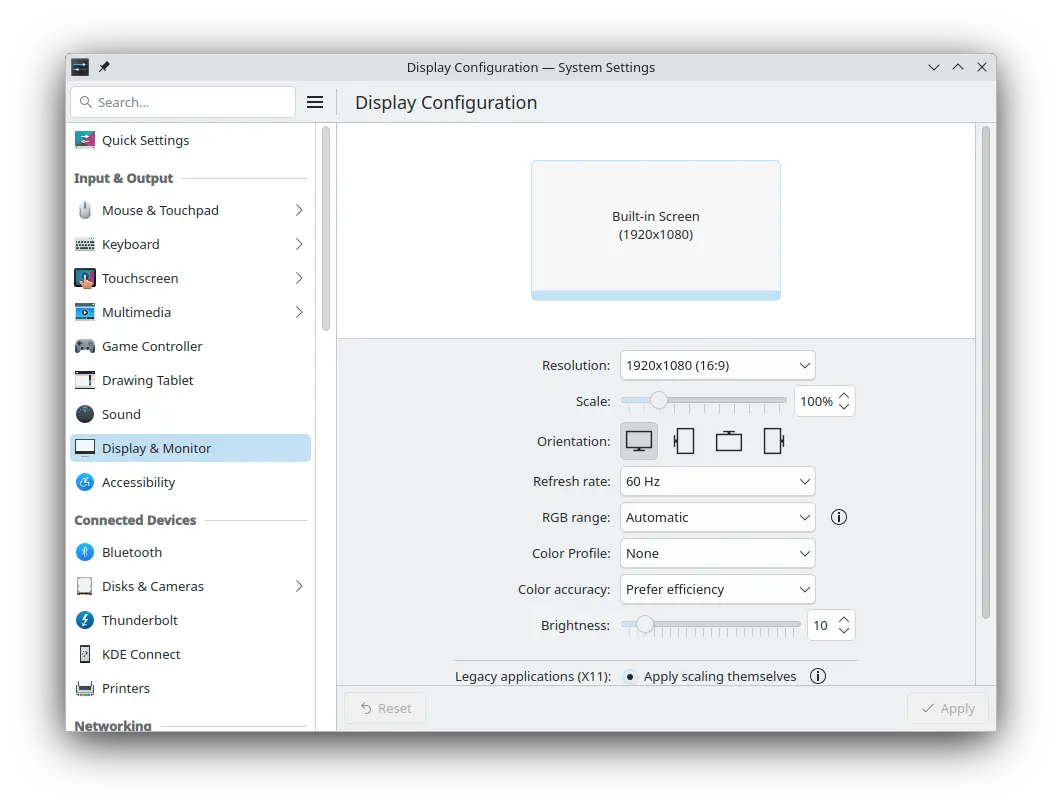Select portrait left rotated orientation icon

684,441
